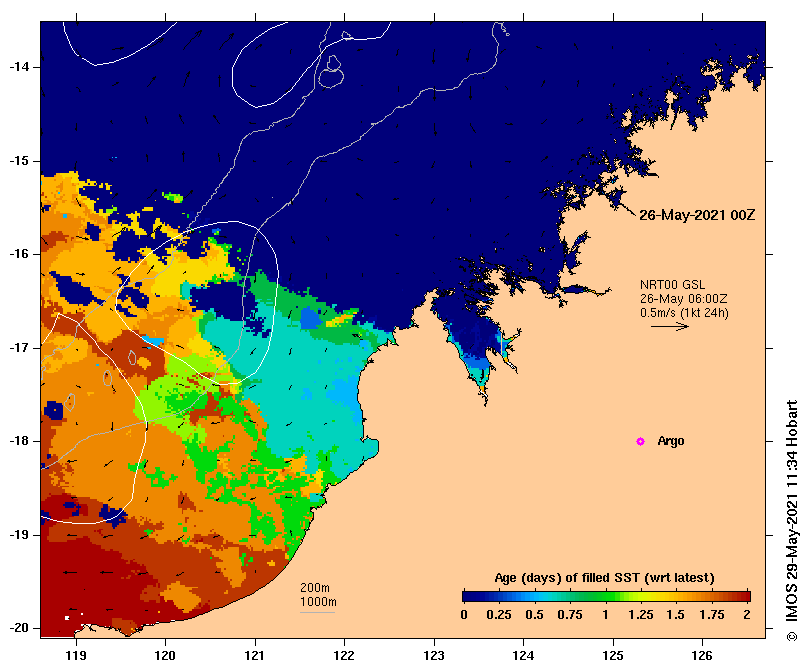
Task: Click the colorbar tick label 0.5
Action: pos(535,615)
